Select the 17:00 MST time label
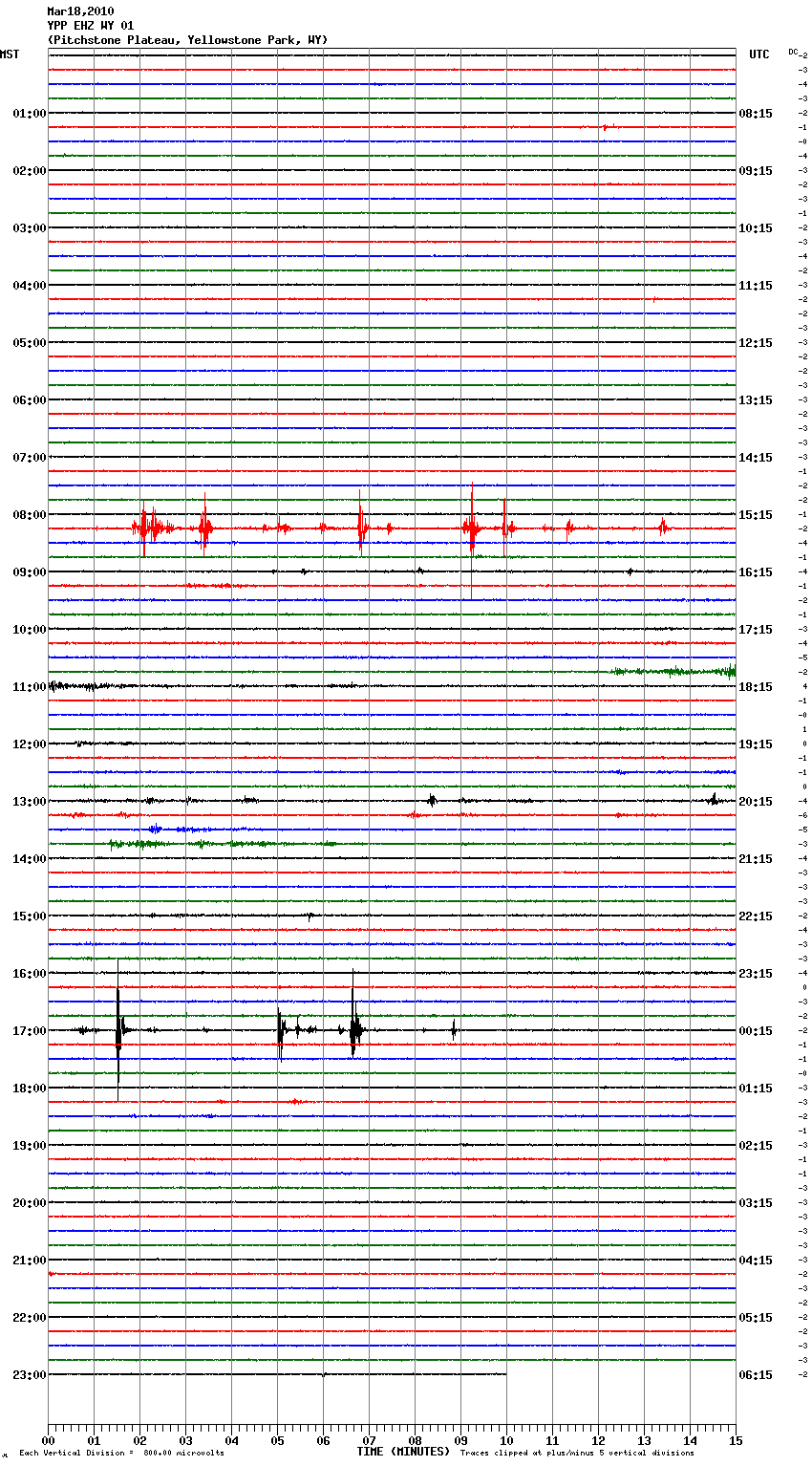This screenshot has width=812, height=1466. pyautogui.click(x=29, y=1031)
